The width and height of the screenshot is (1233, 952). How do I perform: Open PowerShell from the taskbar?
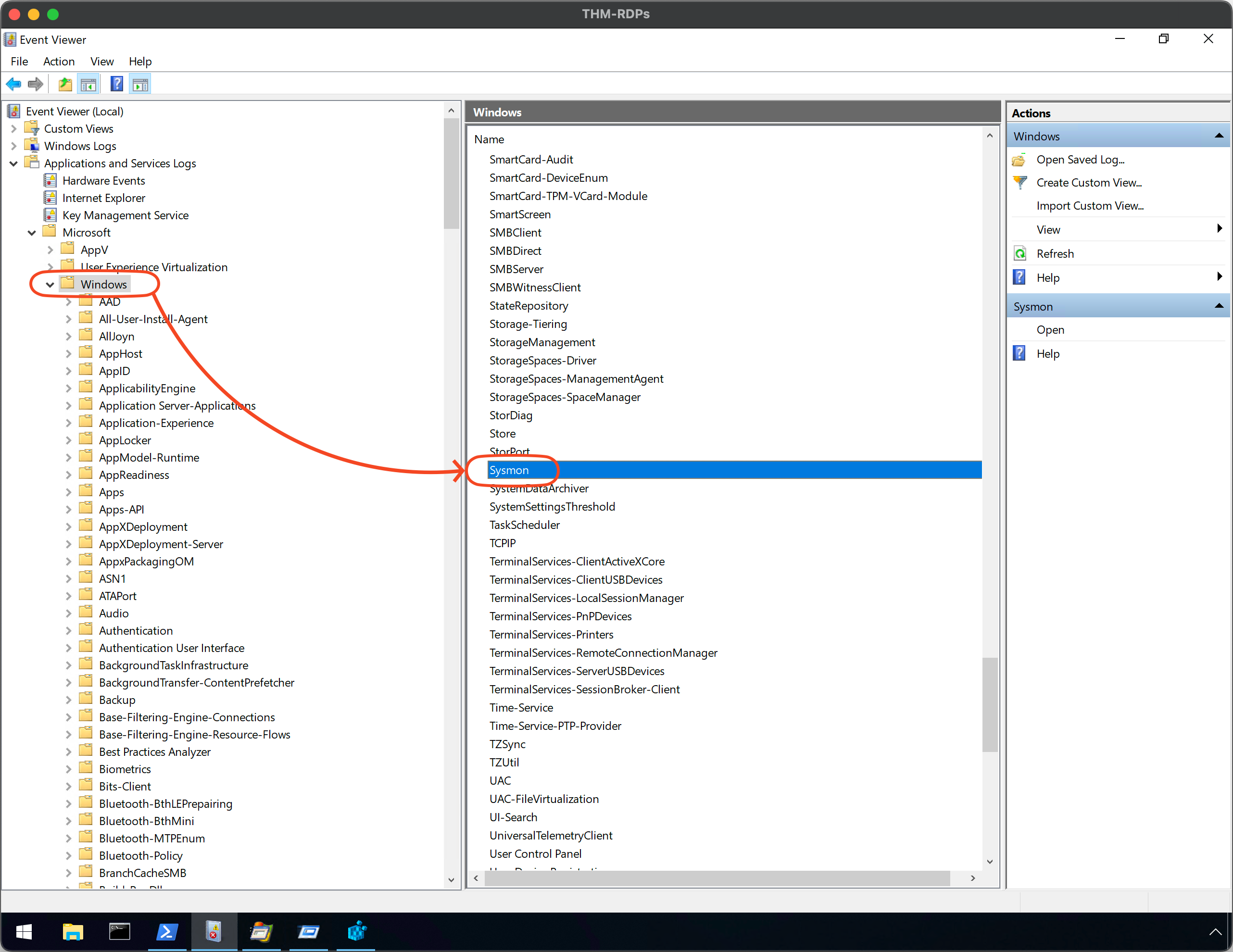coord(166,932)
